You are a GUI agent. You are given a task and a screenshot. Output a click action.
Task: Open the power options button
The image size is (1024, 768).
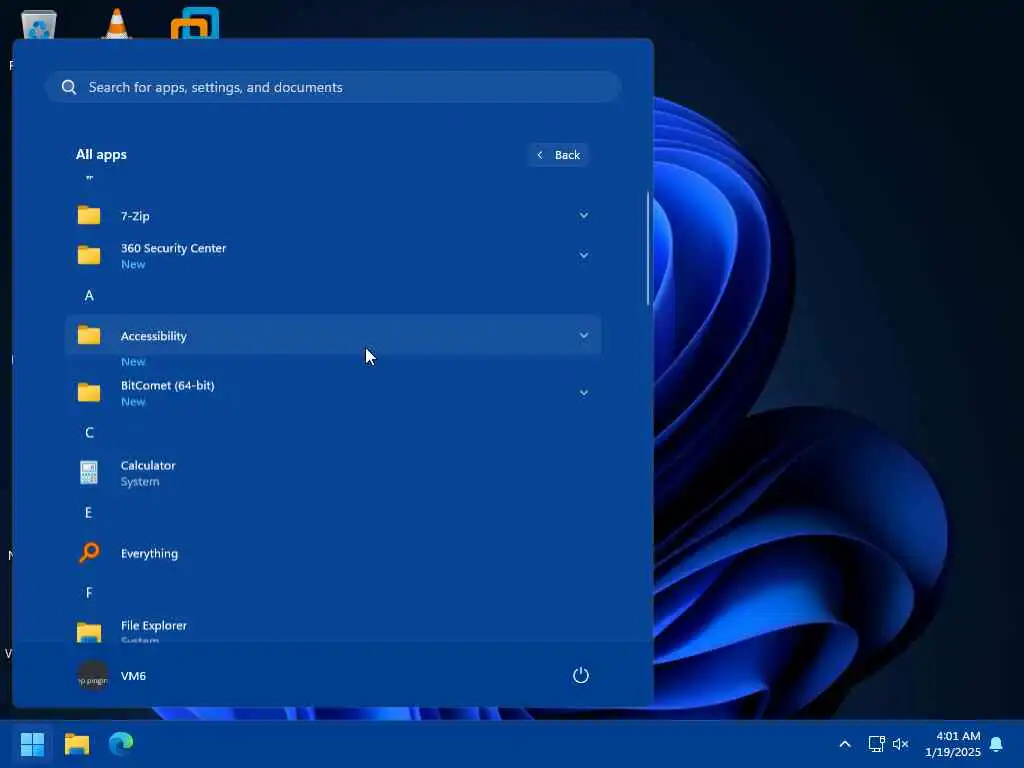click(581, 675)
